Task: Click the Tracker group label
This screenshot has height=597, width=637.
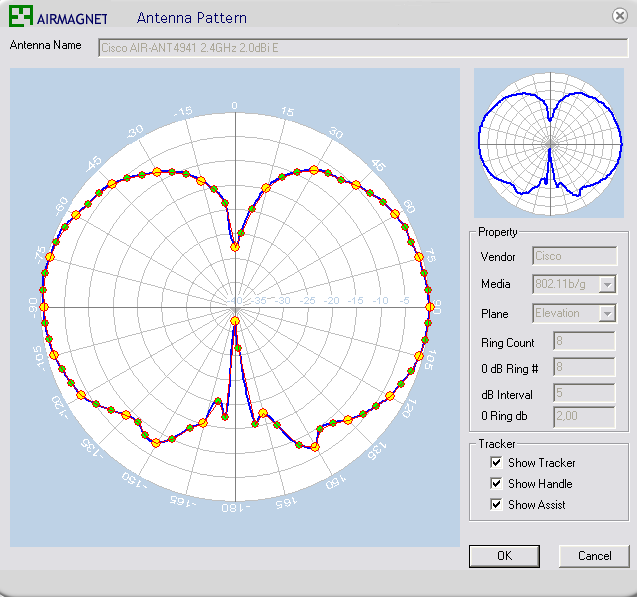Action: (496, 444)
